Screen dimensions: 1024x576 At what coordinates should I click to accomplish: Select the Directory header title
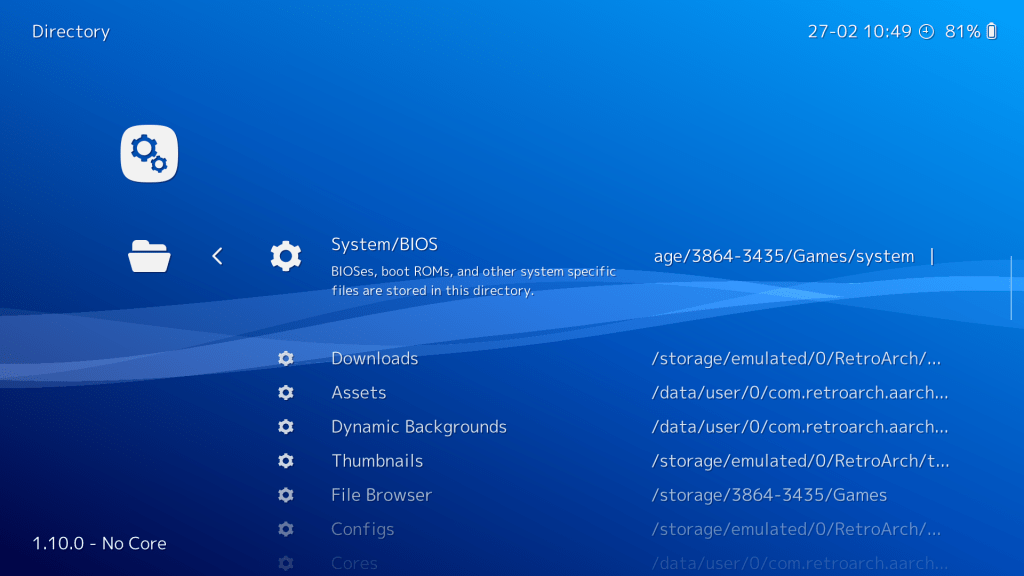[x=70, y=31]
